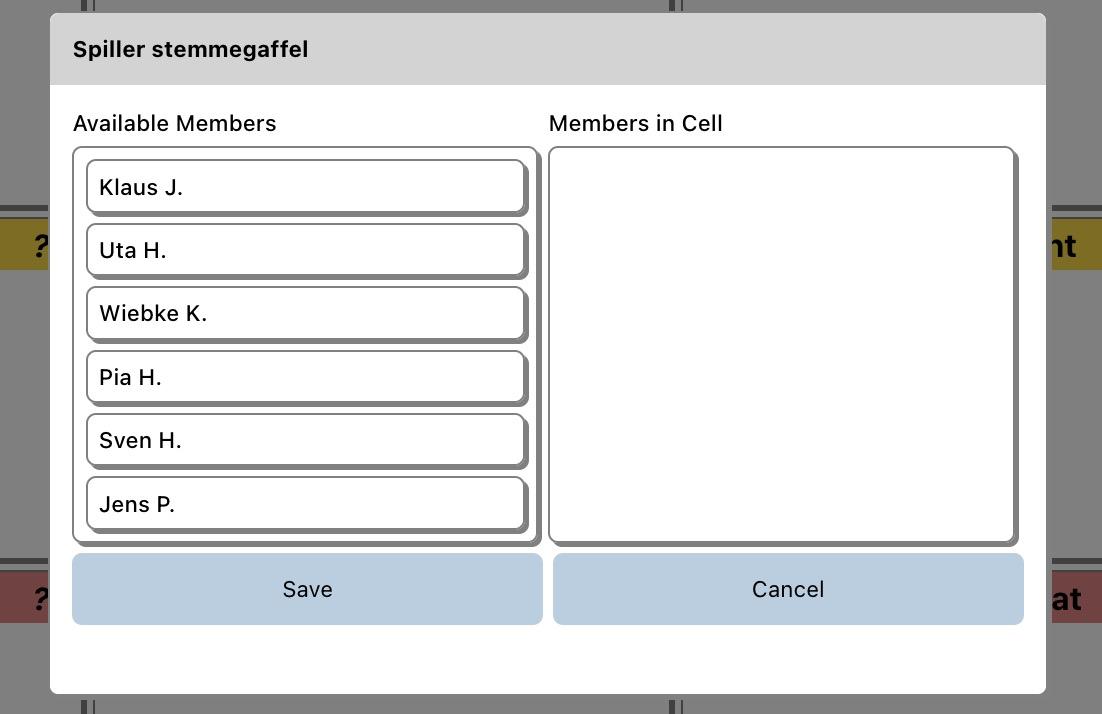
Task: Cancel the member selection dialog
Action: tap(788, 589)
